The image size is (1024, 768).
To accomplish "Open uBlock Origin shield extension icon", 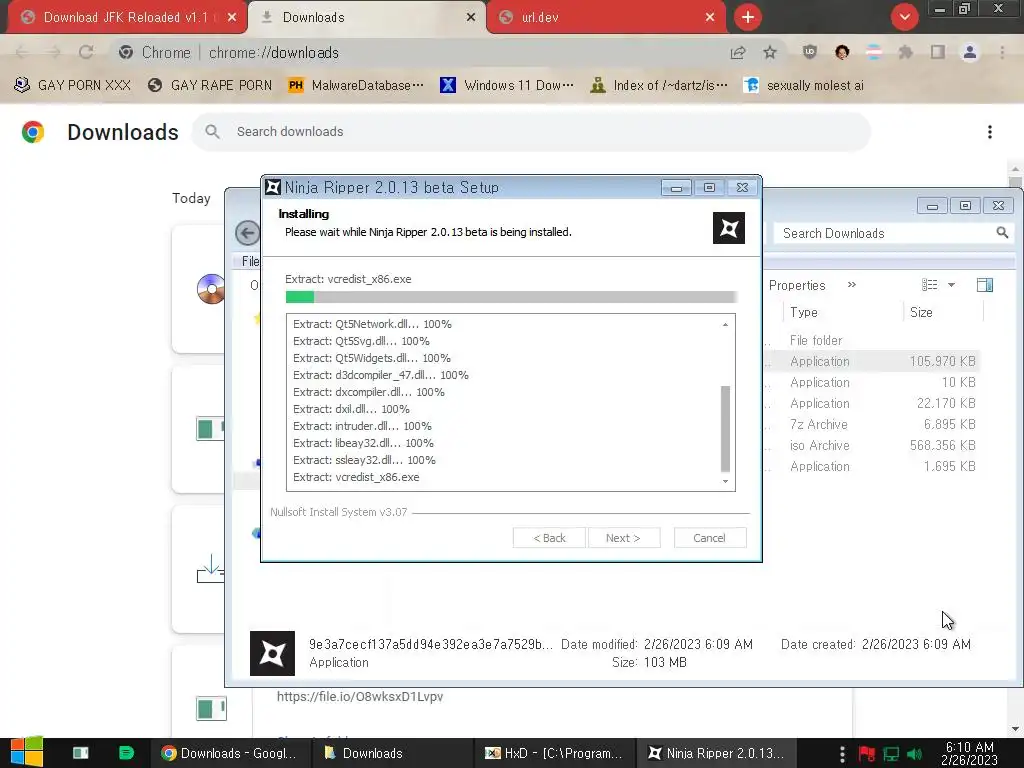I will pyautogui.click(x=810, y=52).
